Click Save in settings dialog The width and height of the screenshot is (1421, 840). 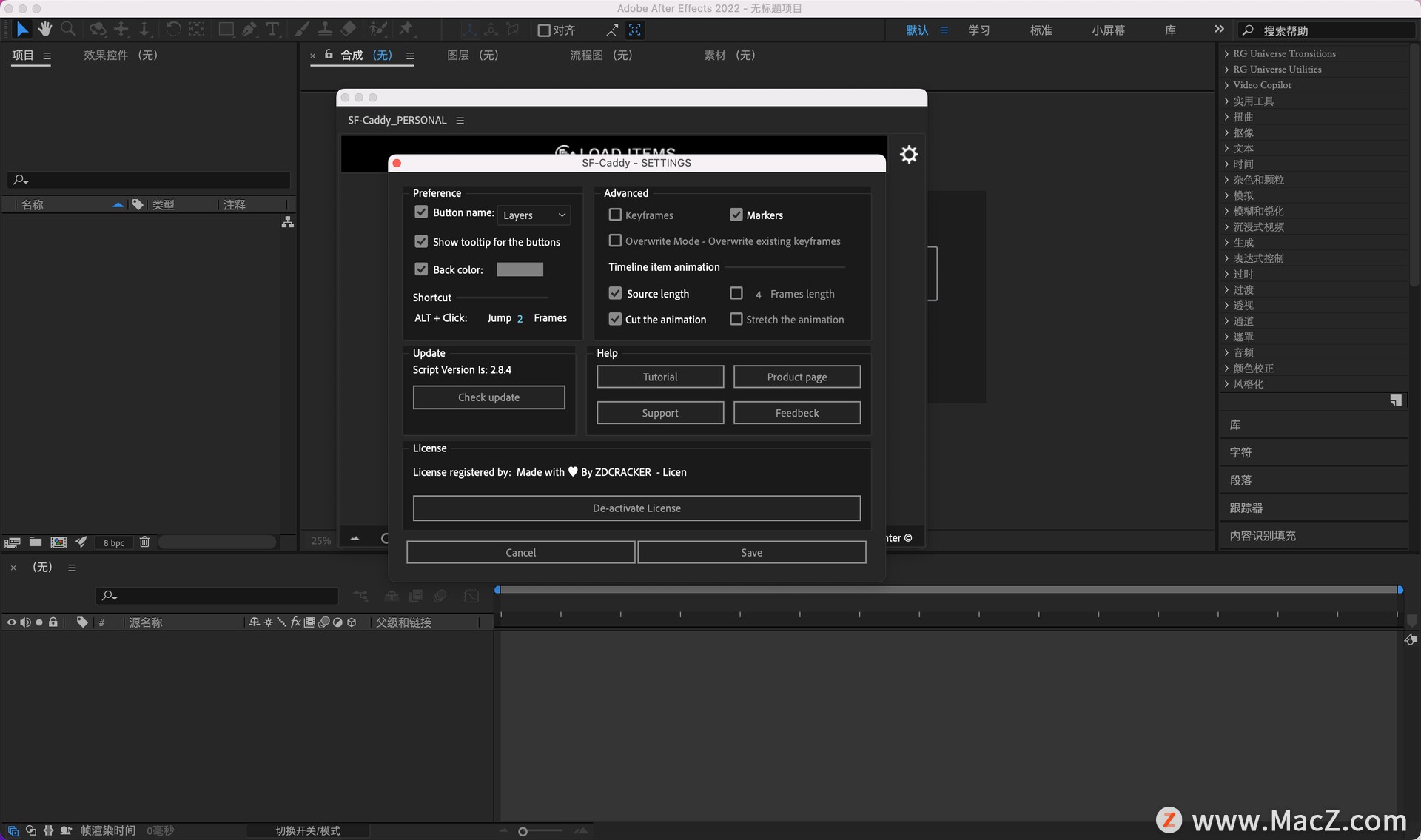pos(751,552)
